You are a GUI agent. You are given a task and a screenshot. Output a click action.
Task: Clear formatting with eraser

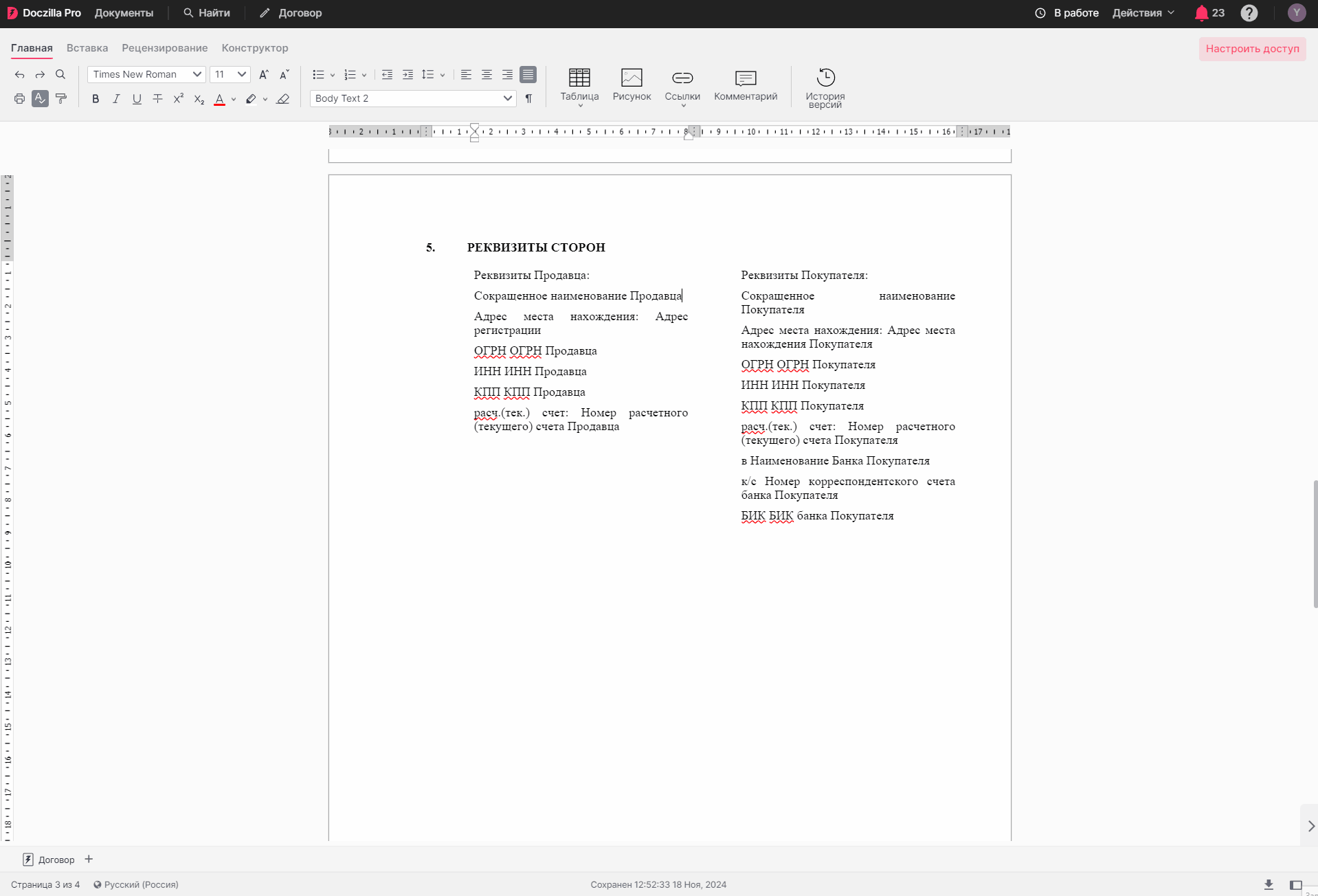coord(282,99)
